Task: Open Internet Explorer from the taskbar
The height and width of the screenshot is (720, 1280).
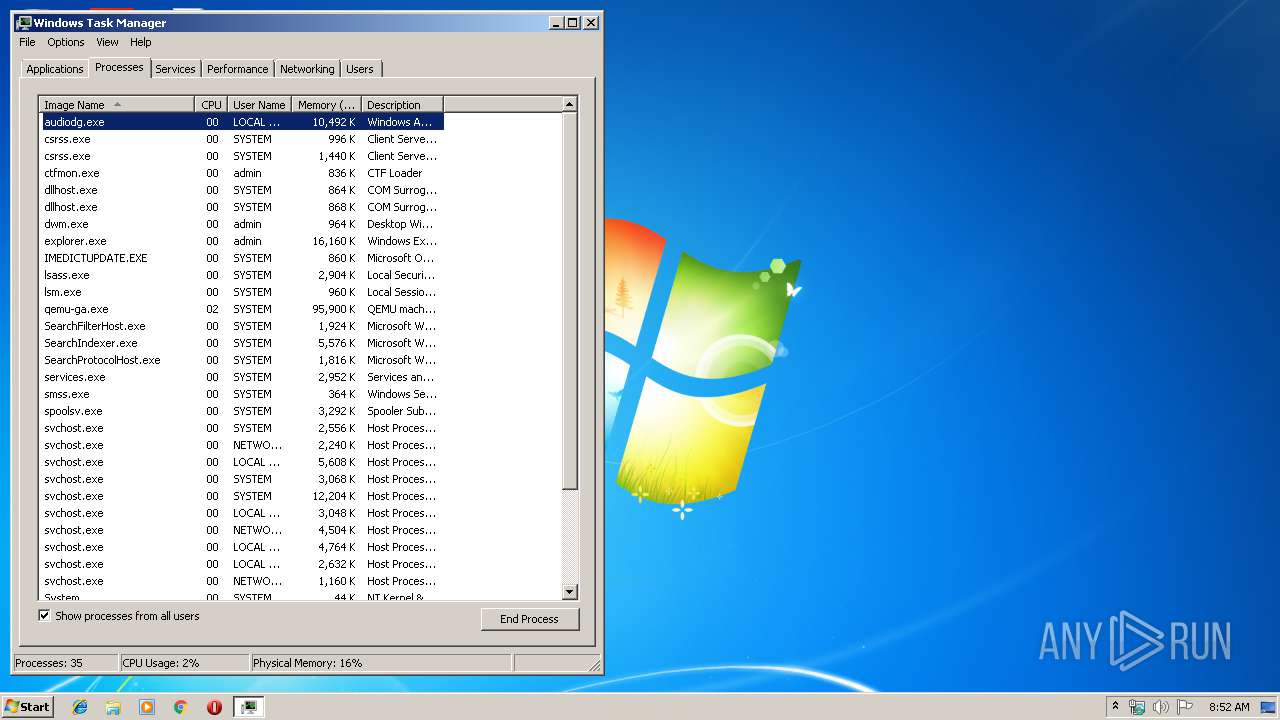Action: pyautogui.click(x=80, y=707)
